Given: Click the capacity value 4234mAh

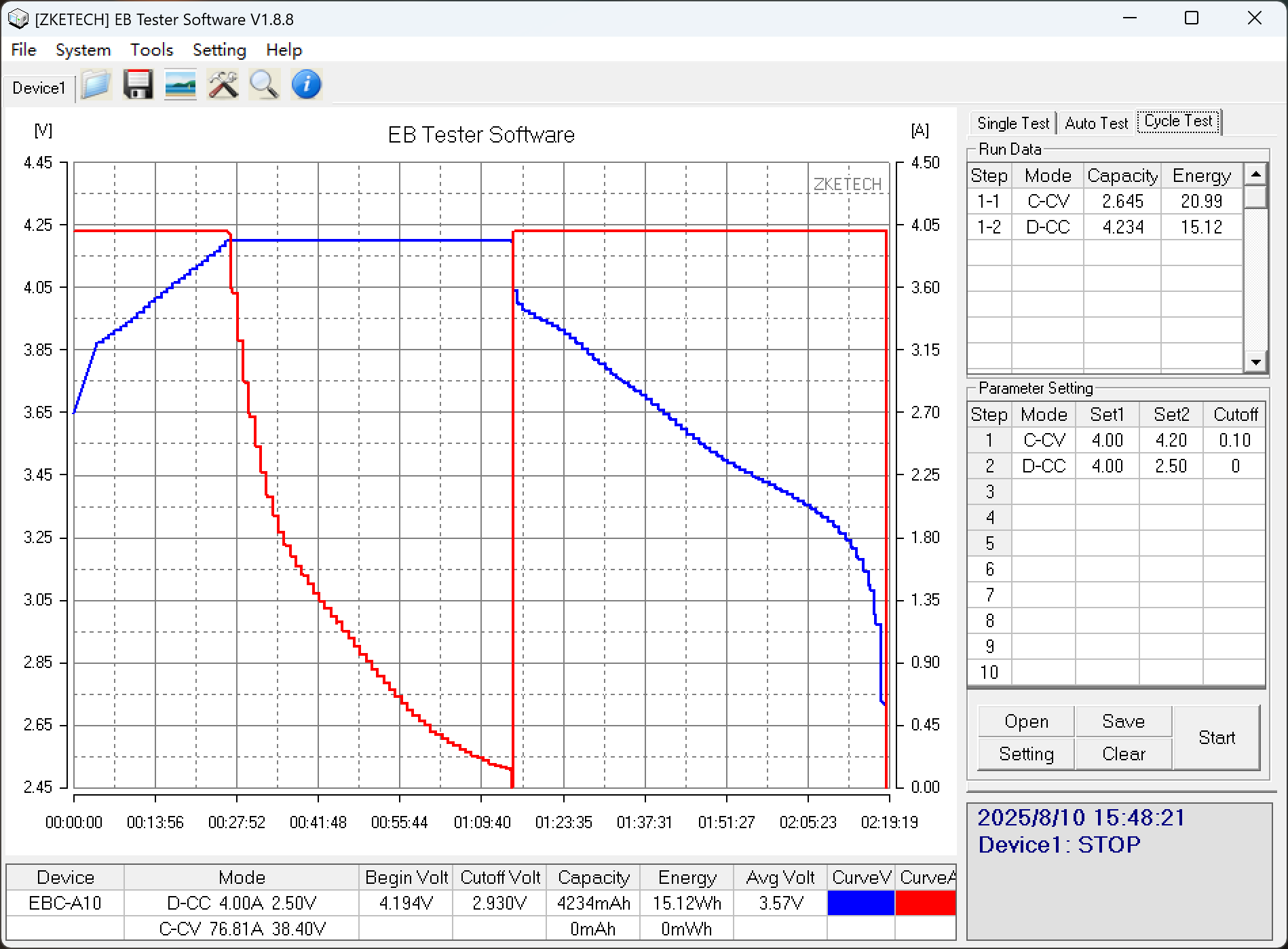Looking at the screenshot, I should click(593, 904).
